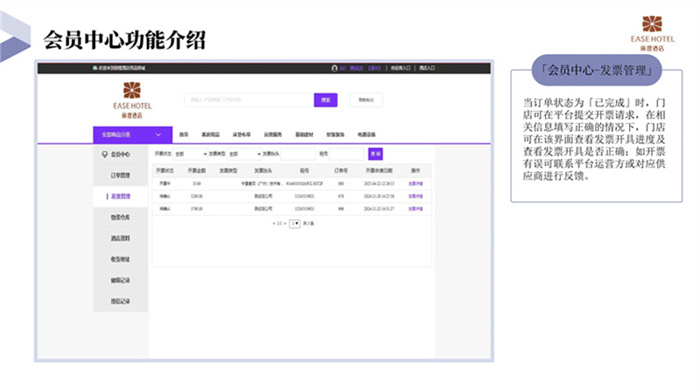Select 发票管理 in the member sidebar
Viewport: 700px width, 392px height.
(120, 196)
